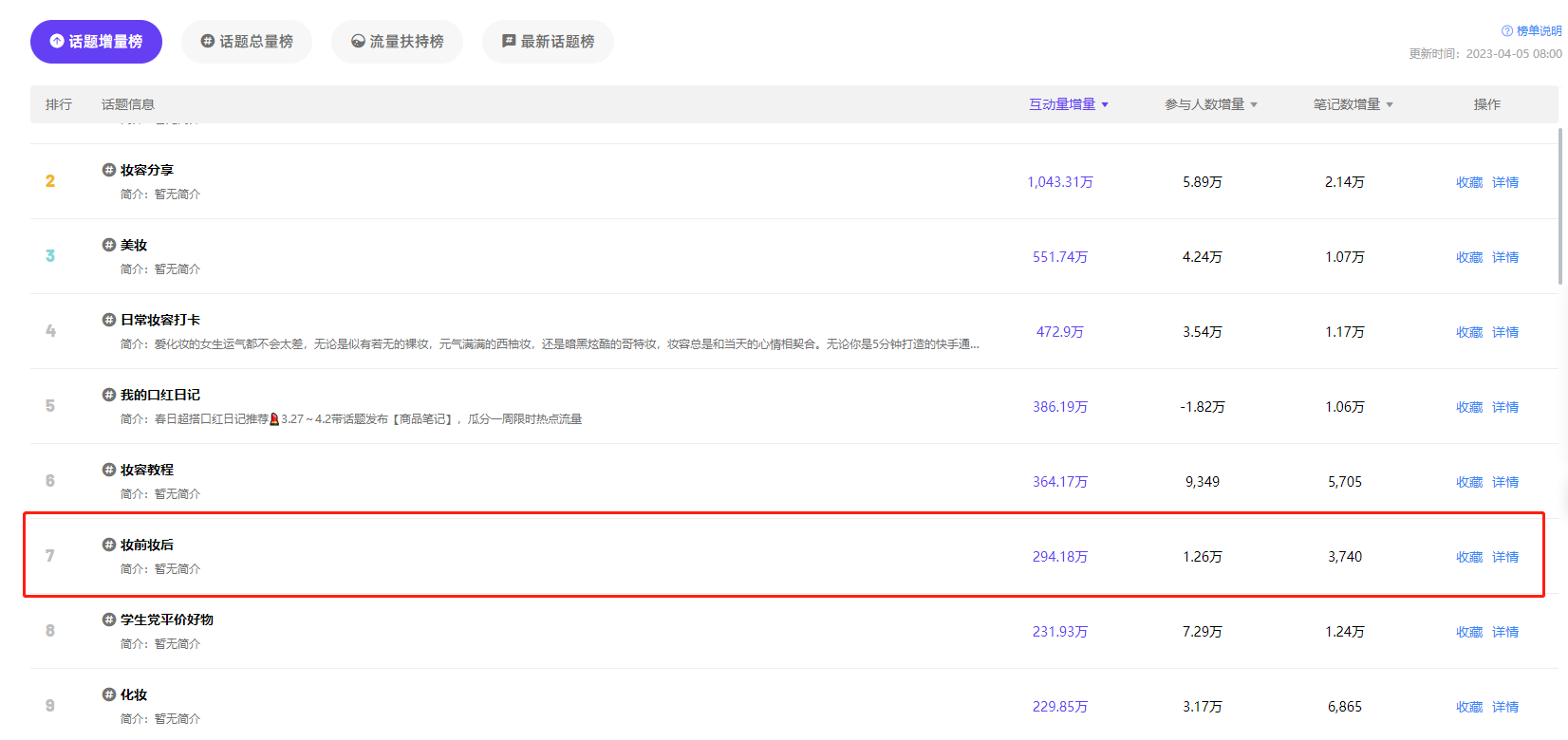
Task: Click hashtag icon of 美妆
Action: click(x=109, y=245)
